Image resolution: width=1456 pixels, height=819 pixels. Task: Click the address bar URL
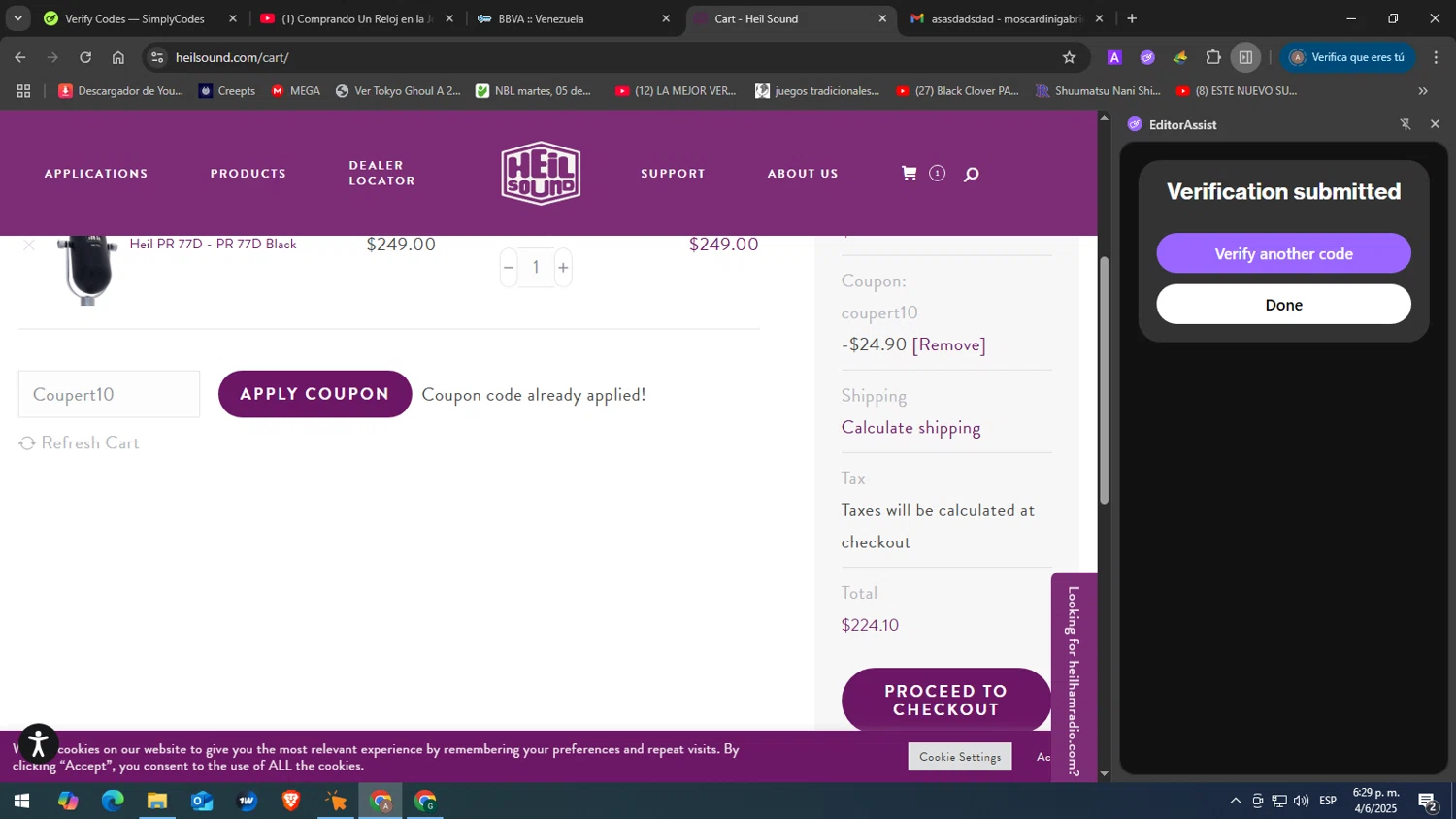coord(232,57)
